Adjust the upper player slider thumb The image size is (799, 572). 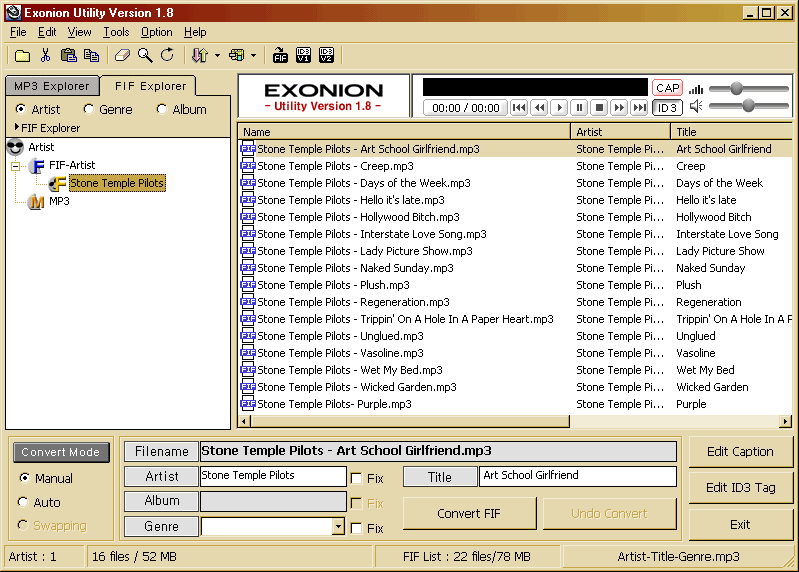[736, 88]
